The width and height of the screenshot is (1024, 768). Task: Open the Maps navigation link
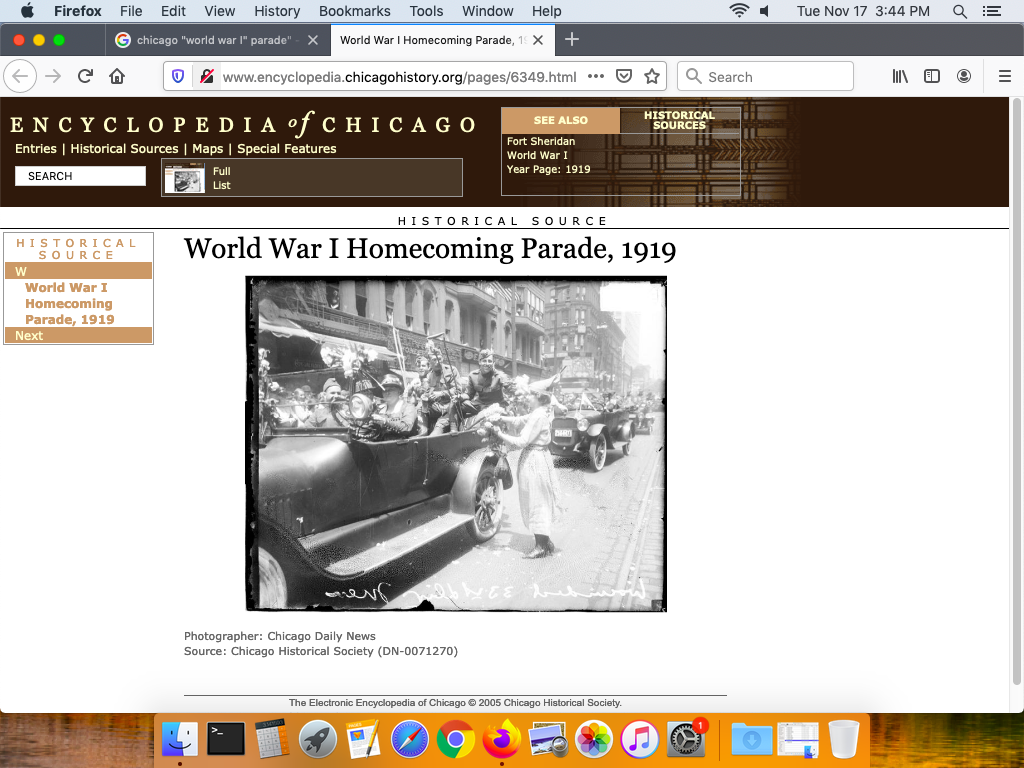click(208, 149)
